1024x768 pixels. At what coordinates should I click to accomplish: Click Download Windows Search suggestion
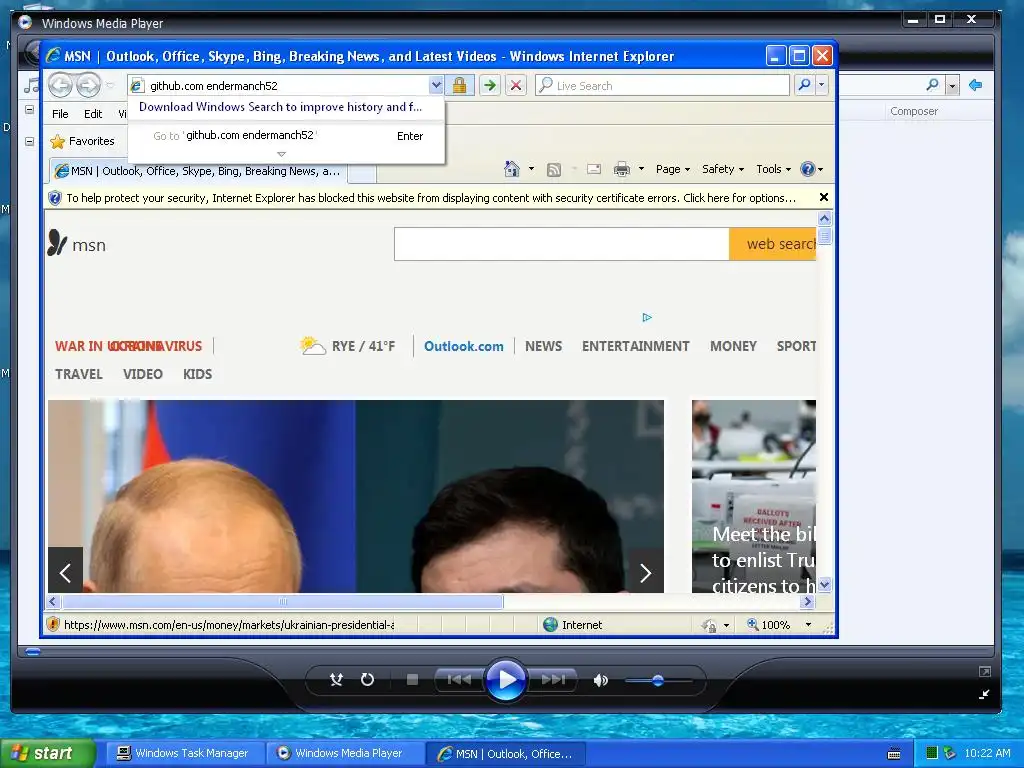281,107
